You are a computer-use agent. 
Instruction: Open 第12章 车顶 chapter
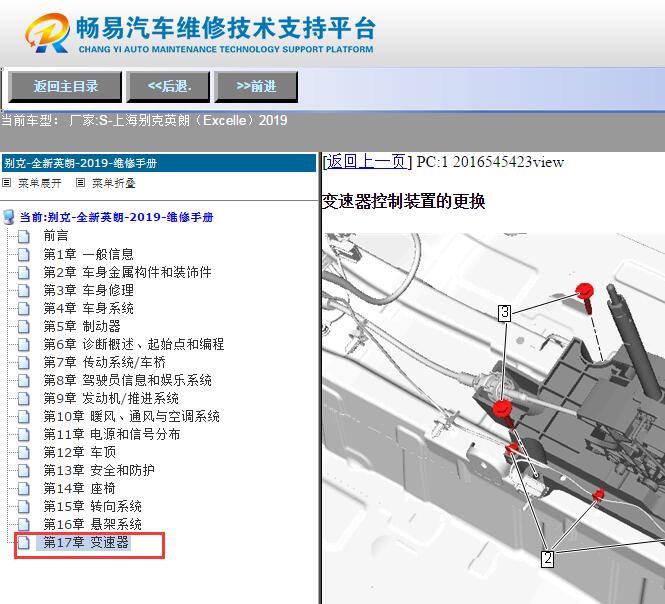(79, 452)
